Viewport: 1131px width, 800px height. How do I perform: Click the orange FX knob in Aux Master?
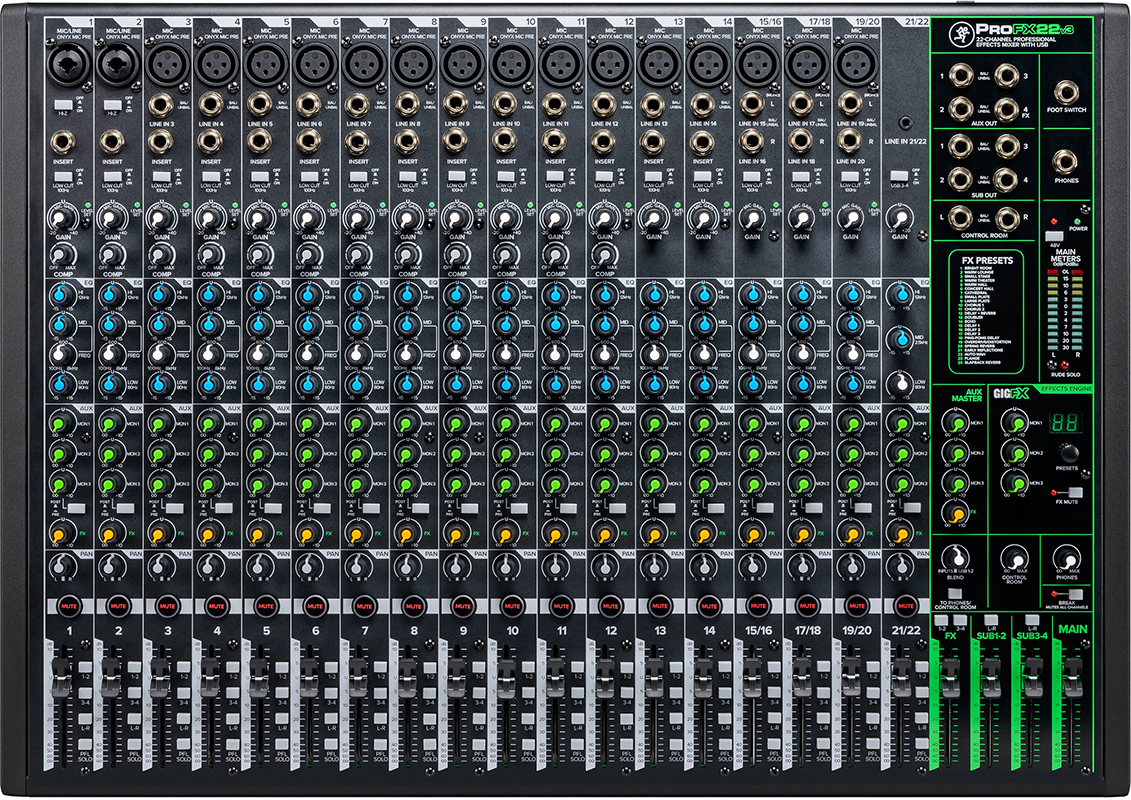click(x=957, y=514)
